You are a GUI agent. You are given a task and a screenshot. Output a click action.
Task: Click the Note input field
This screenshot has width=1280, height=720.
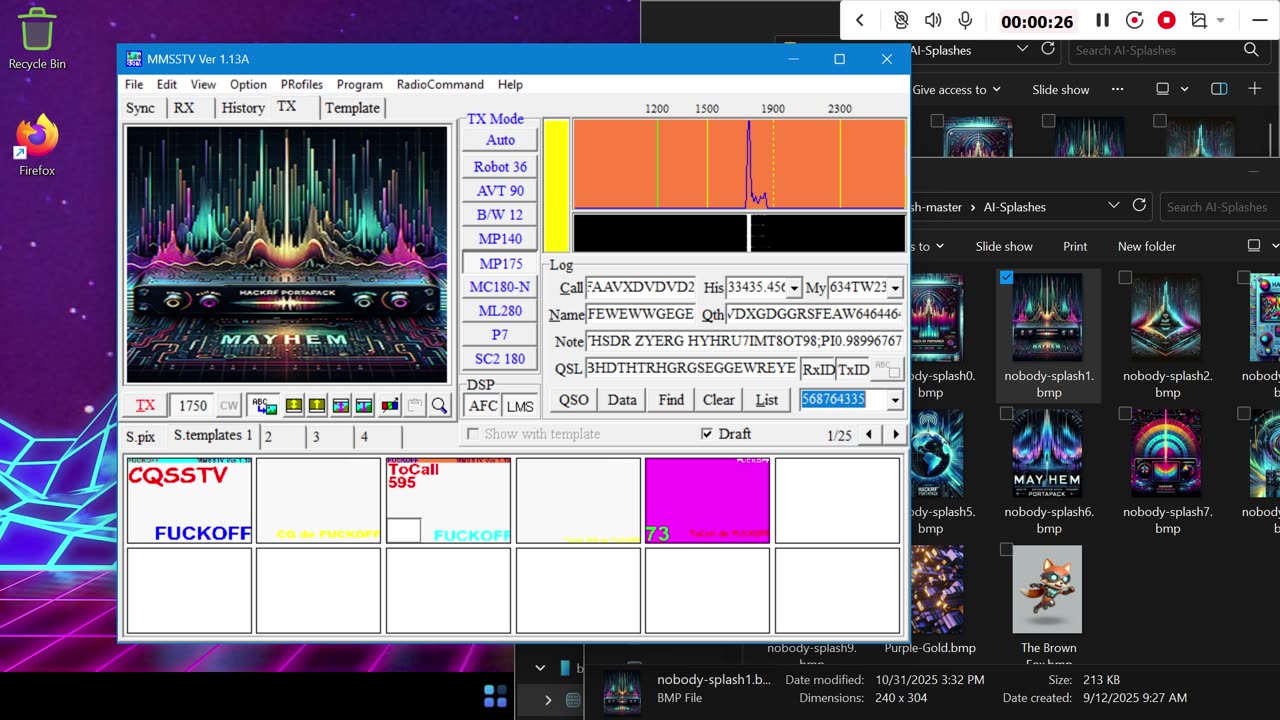click(x=744, y=342)
